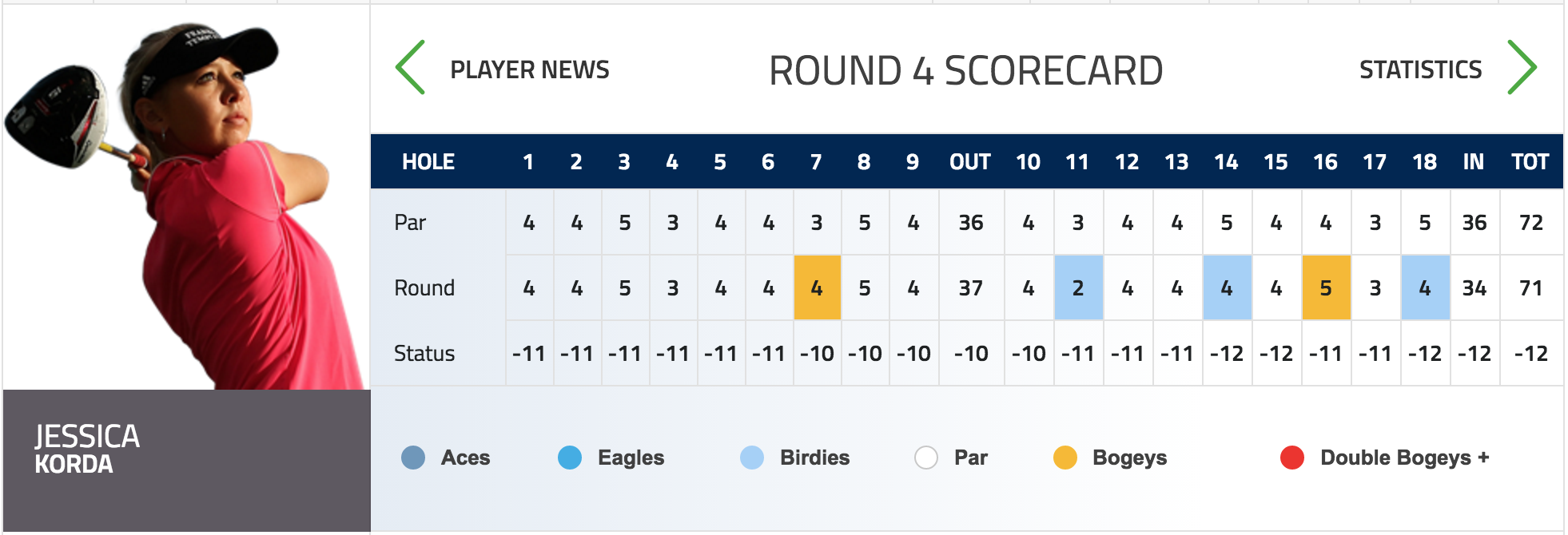Screen dimensions: 1568x535
Task: Click the hole 16 bogey score
Action: 1326,287
